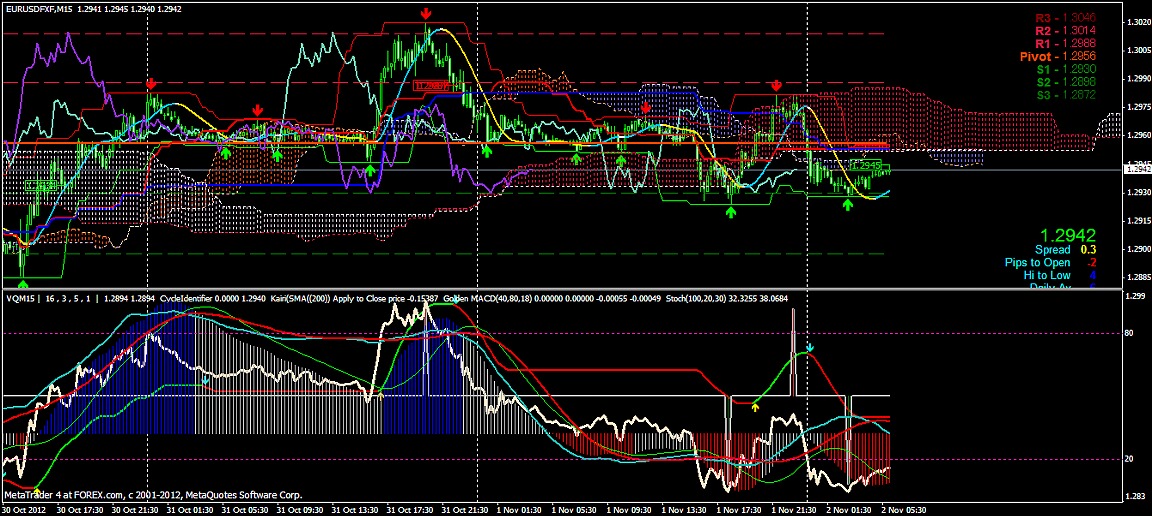Click the cyan down arrow in the indicator window
Viewport: 1152px width, 516px height.
point(810,348)
